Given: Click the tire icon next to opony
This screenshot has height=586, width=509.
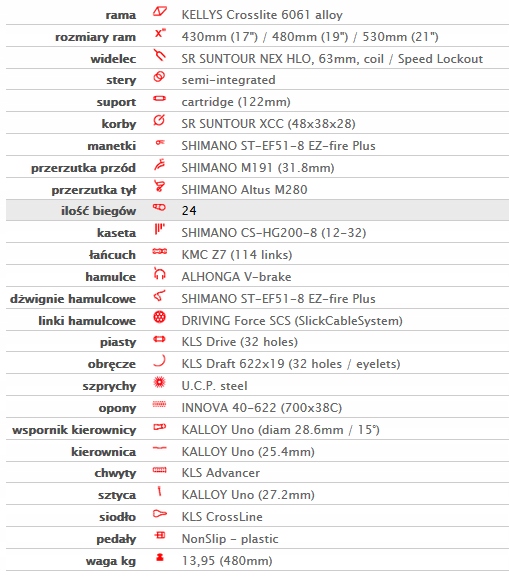Looking at the screenshot, I should pos(160,404).
